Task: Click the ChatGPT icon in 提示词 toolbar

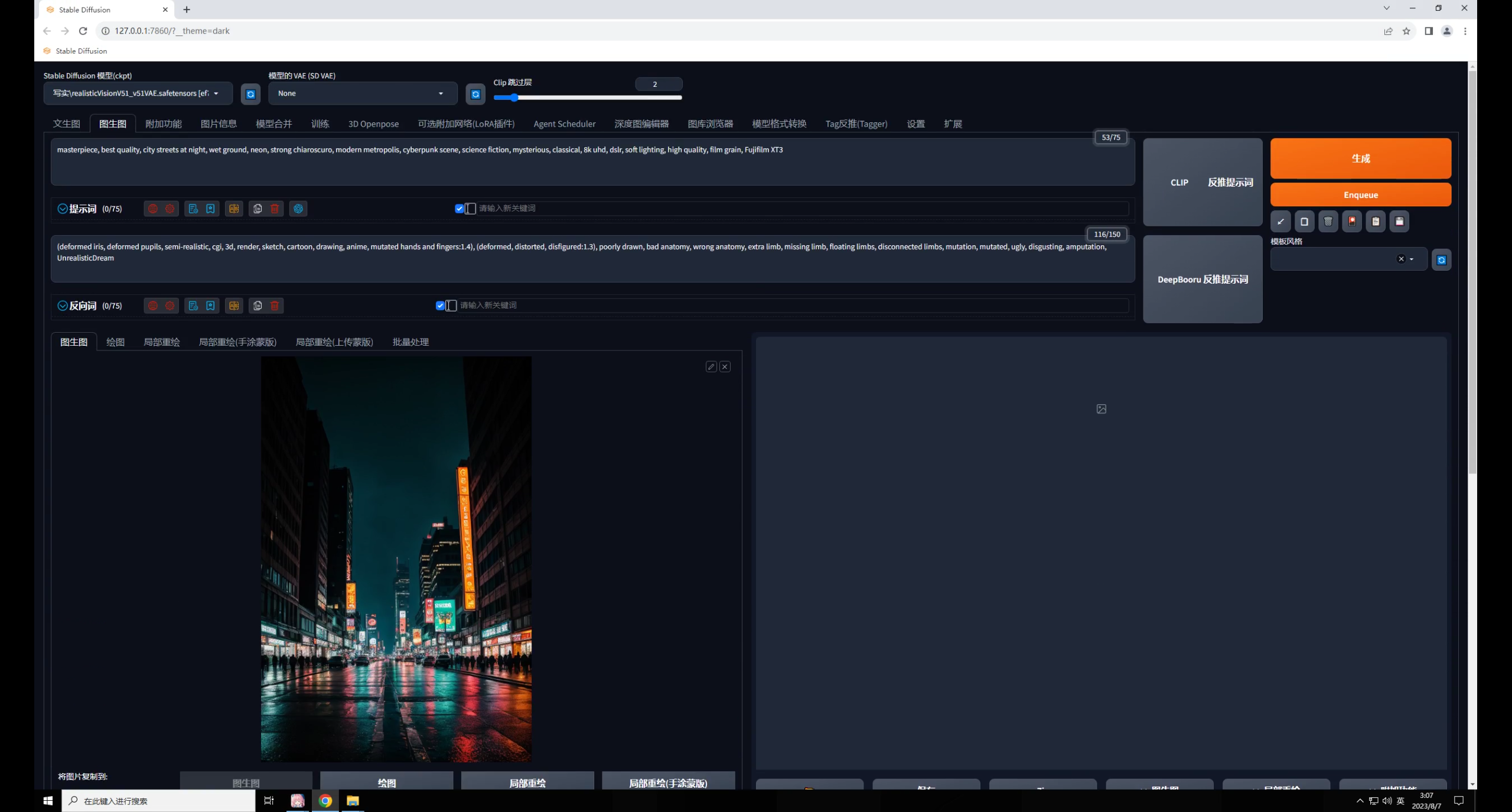Action: coord(298,209)
